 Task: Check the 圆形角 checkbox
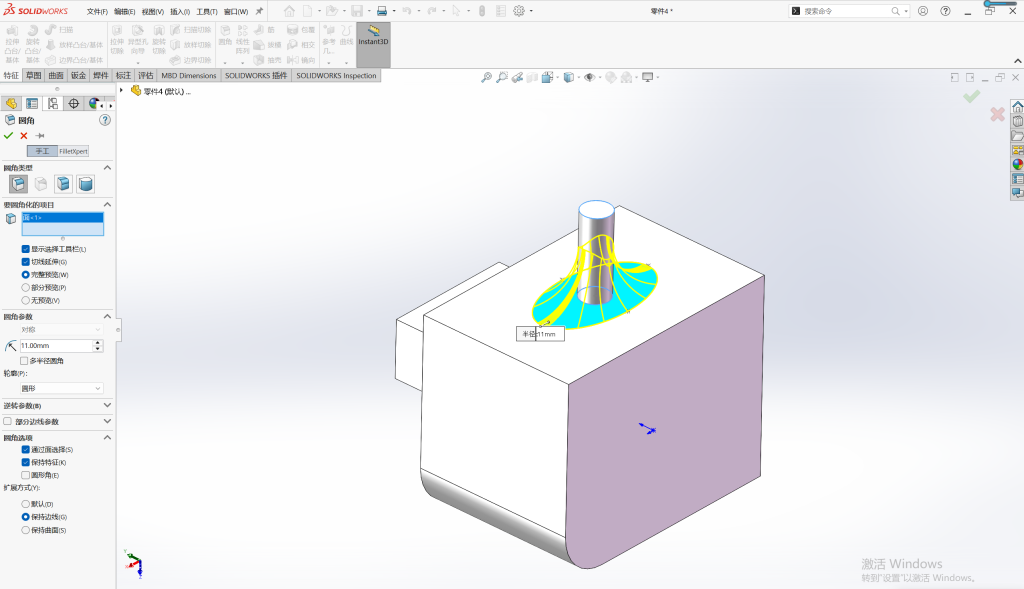(25, 475)
